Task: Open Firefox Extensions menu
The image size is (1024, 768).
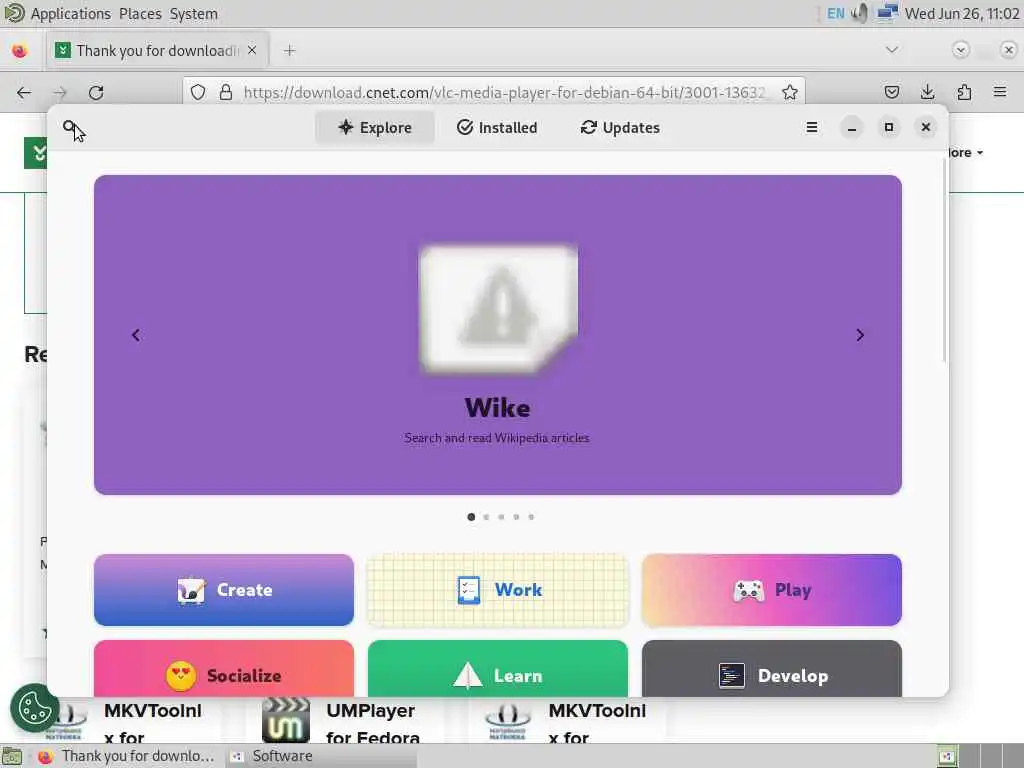Action: pos(964,93)
